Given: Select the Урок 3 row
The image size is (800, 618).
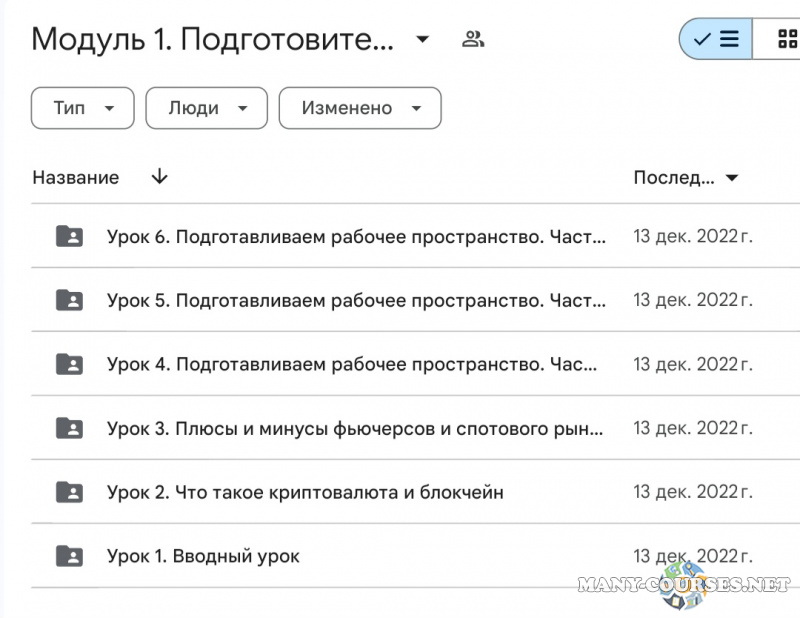Looking at the screenshot, I should [352, 428].
